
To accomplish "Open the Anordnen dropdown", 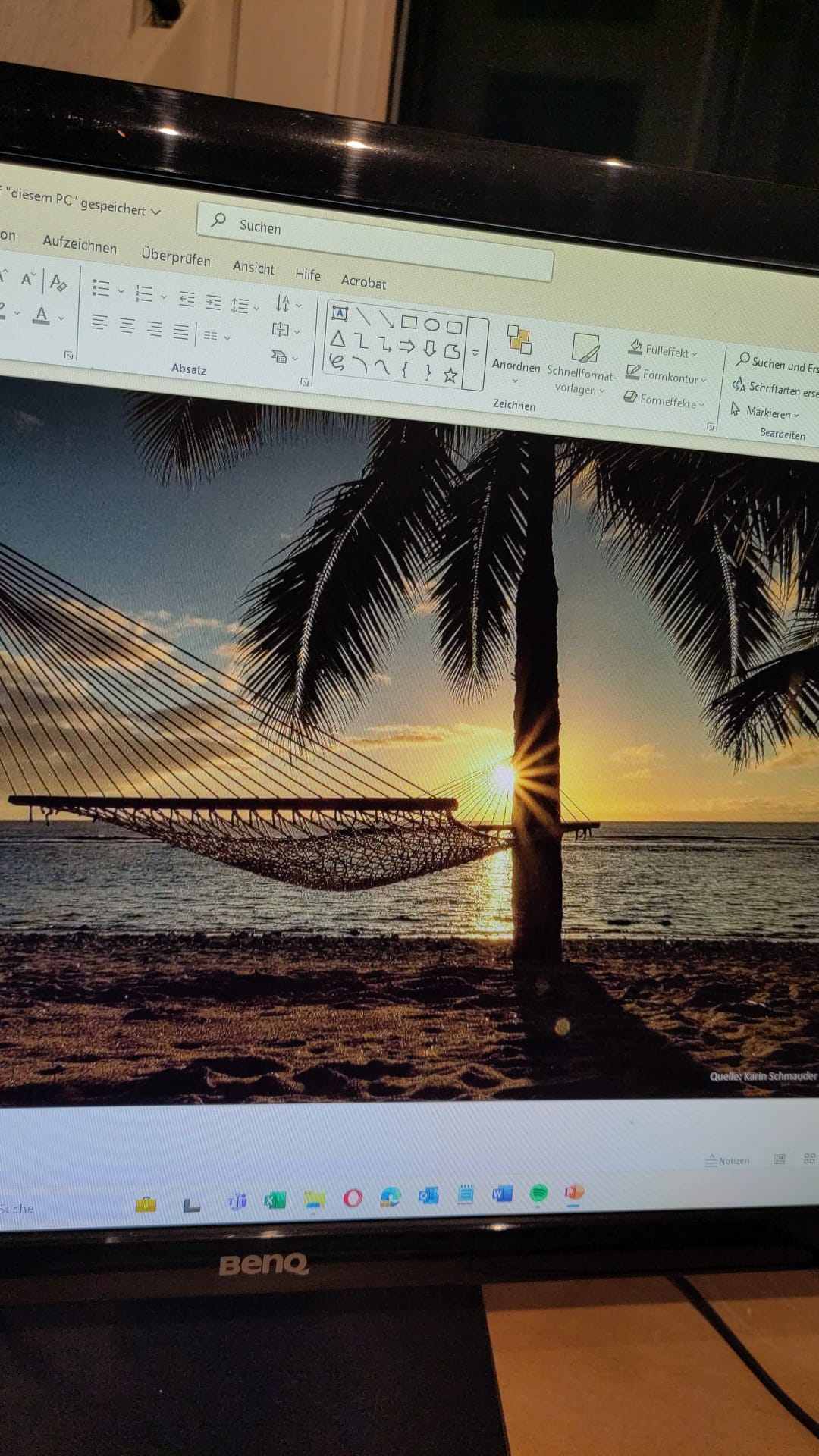I will 516,353.
